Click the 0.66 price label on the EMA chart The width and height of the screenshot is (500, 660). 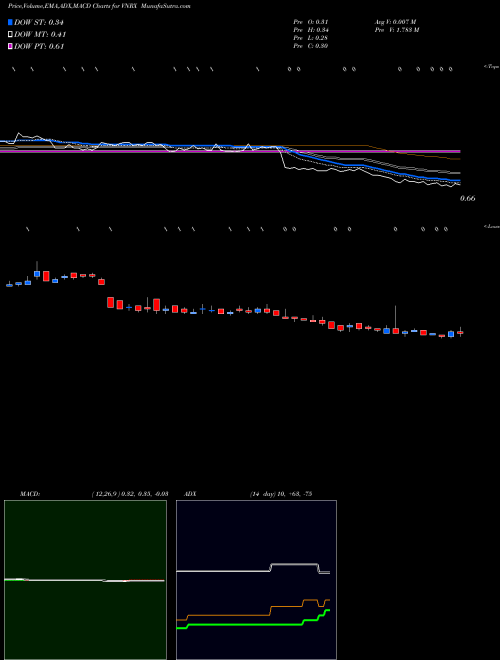[468, 198]
